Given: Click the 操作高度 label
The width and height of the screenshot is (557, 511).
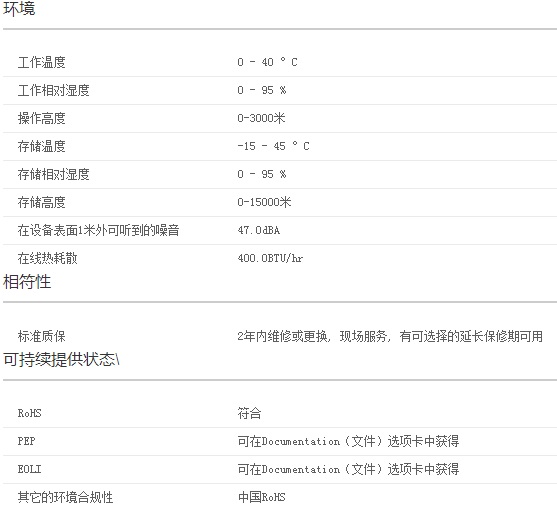Looking at the screenshot, I should click(42, 118).
